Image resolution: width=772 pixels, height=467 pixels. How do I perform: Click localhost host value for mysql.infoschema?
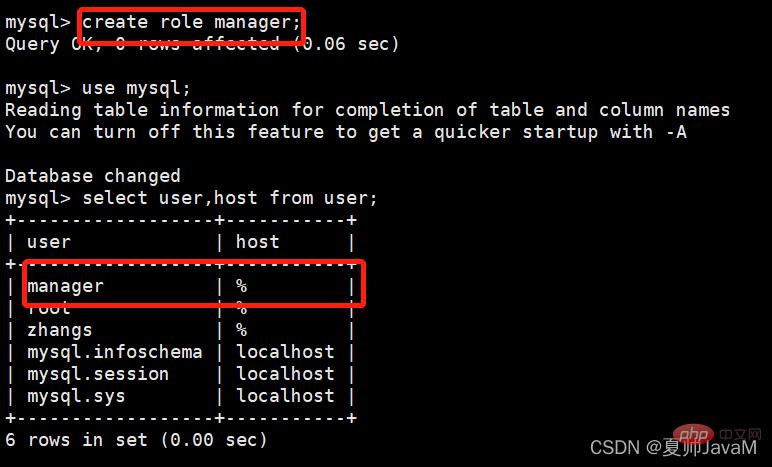coord(285,352)
